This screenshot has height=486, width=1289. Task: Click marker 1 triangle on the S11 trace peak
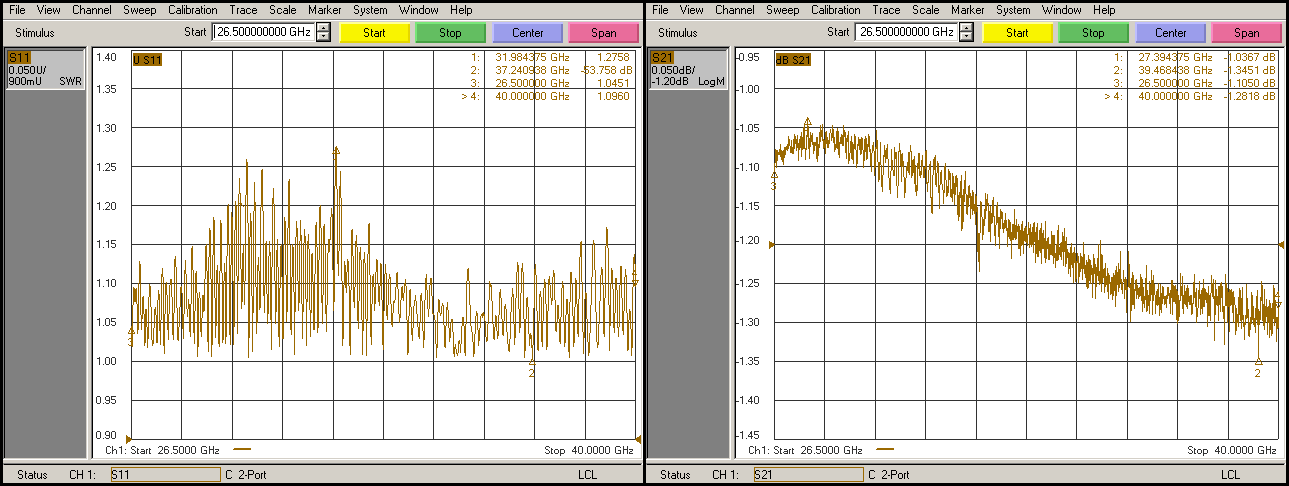[x=336, y=150]
